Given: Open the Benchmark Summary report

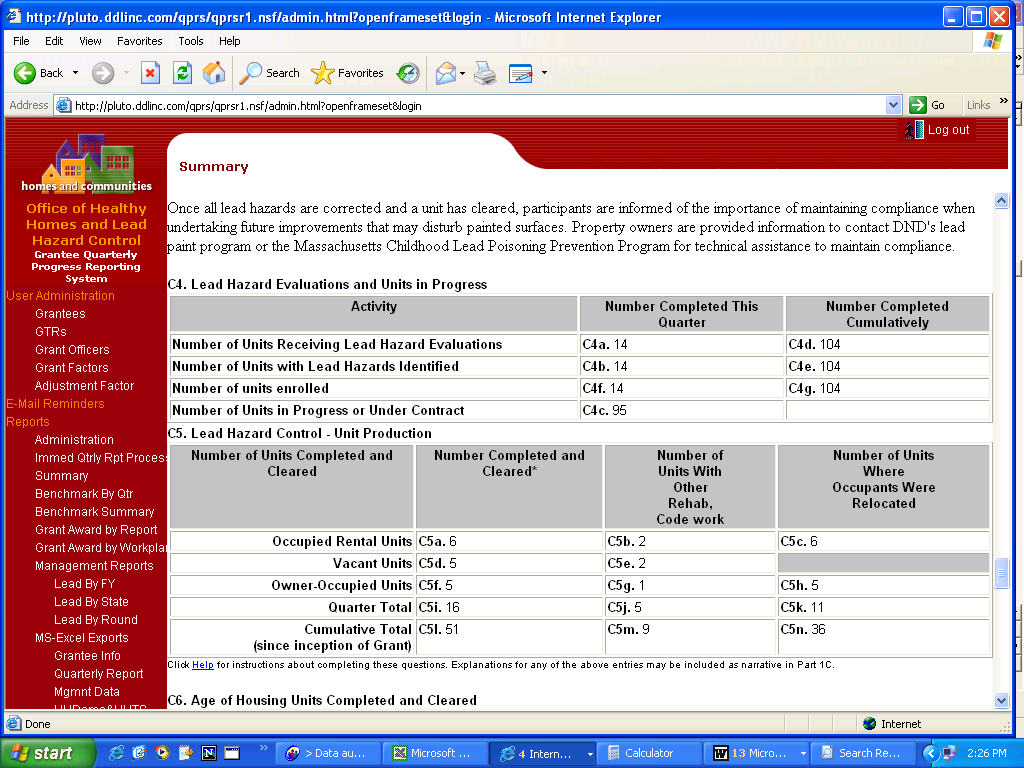Looking at the screenshot, I should point(95,512).
